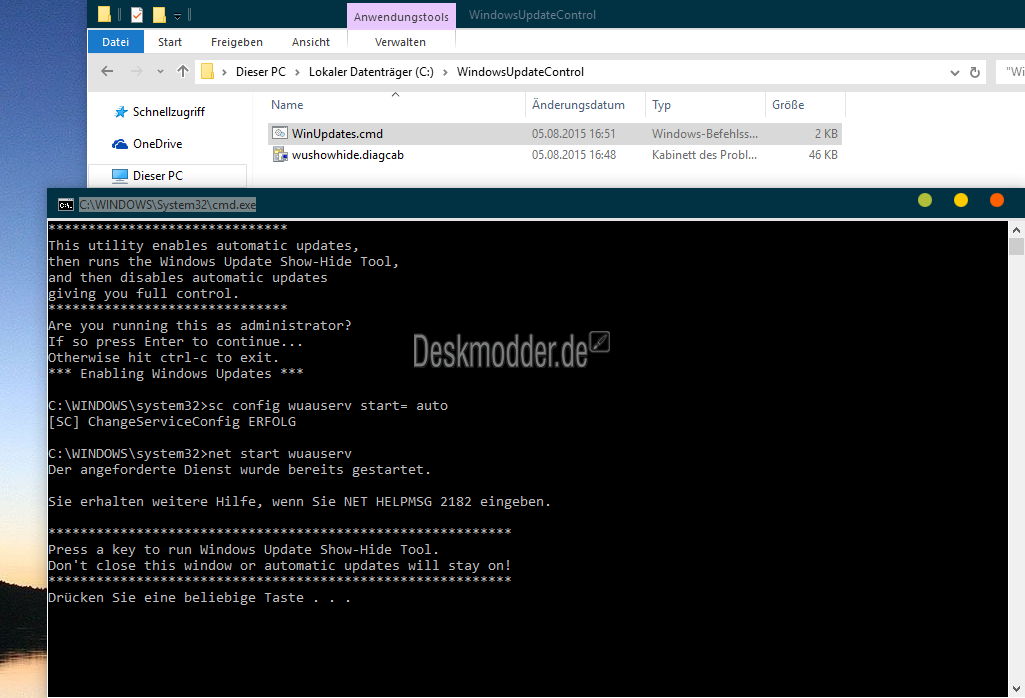Click the Windows-Befehlss... type cell
Screen dimensions: 1025x698
(705, 134)
